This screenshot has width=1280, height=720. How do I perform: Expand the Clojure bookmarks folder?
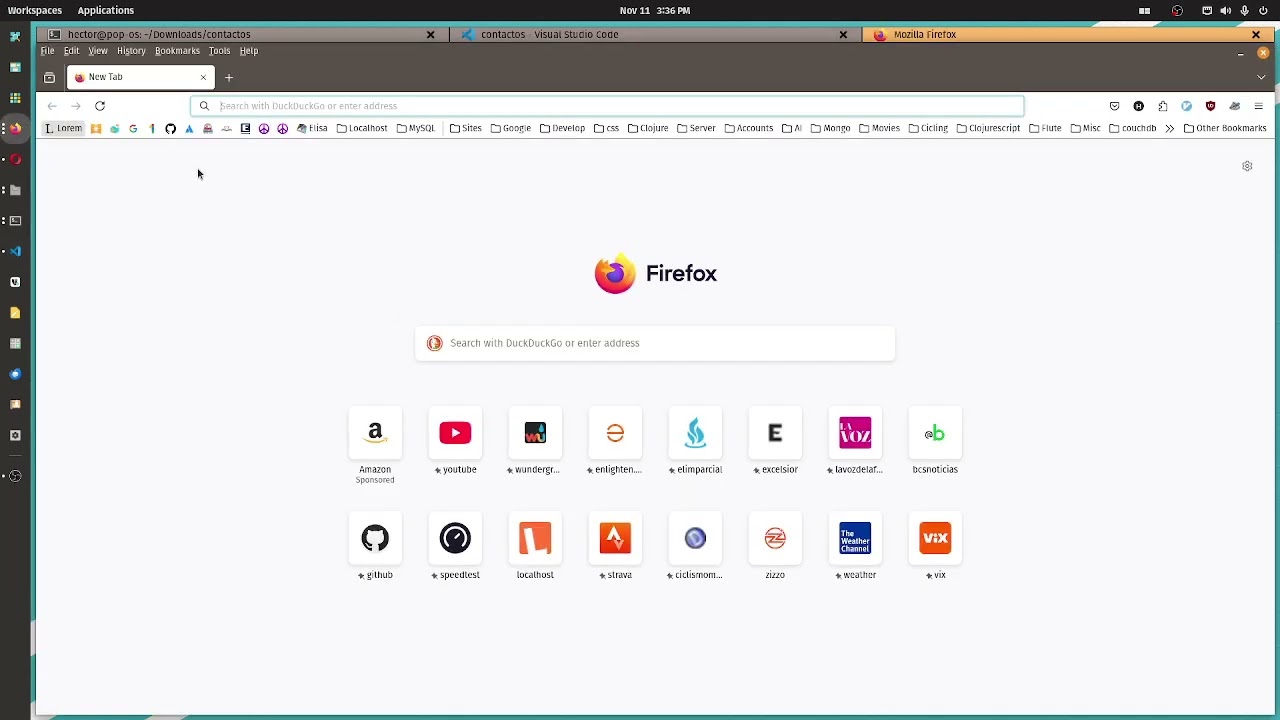pyautogui.click(x=648, y=128)
